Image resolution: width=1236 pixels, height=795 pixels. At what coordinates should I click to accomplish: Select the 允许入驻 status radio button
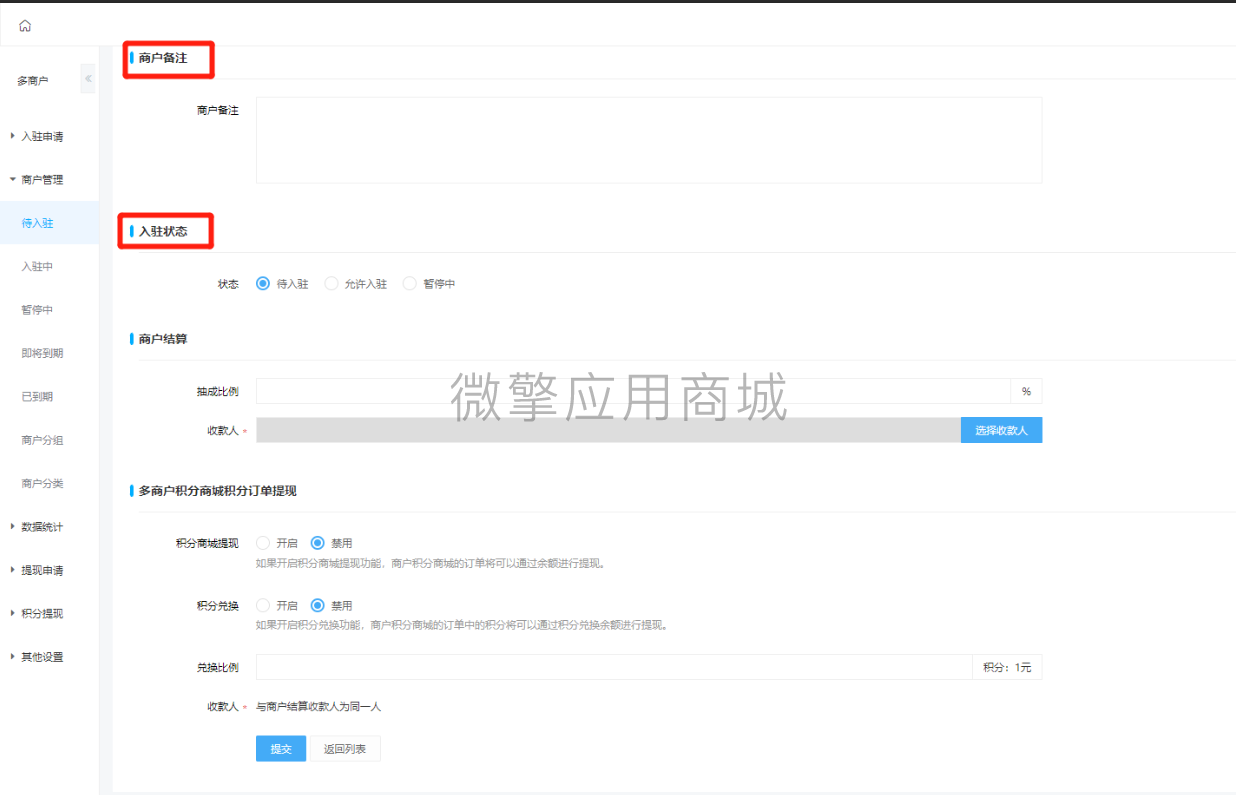click(331, 284)
